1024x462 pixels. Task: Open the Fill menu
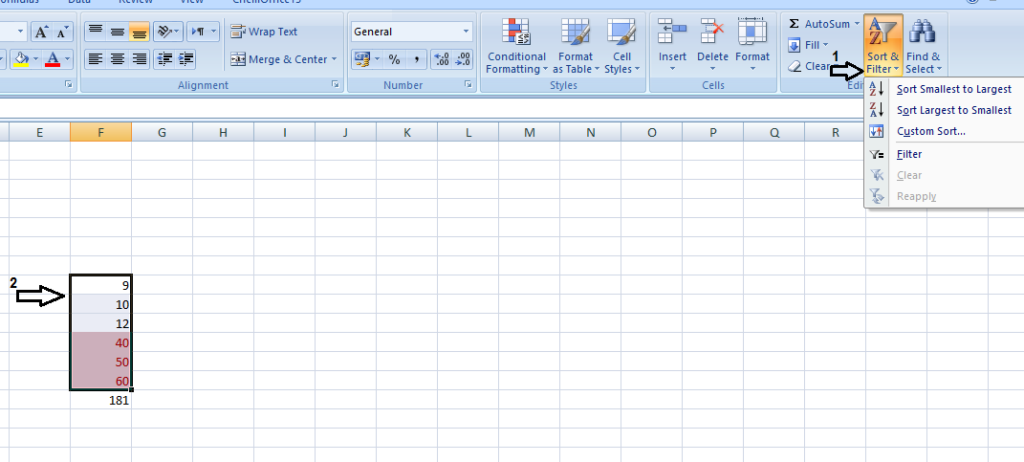click(x=807, y=45)
